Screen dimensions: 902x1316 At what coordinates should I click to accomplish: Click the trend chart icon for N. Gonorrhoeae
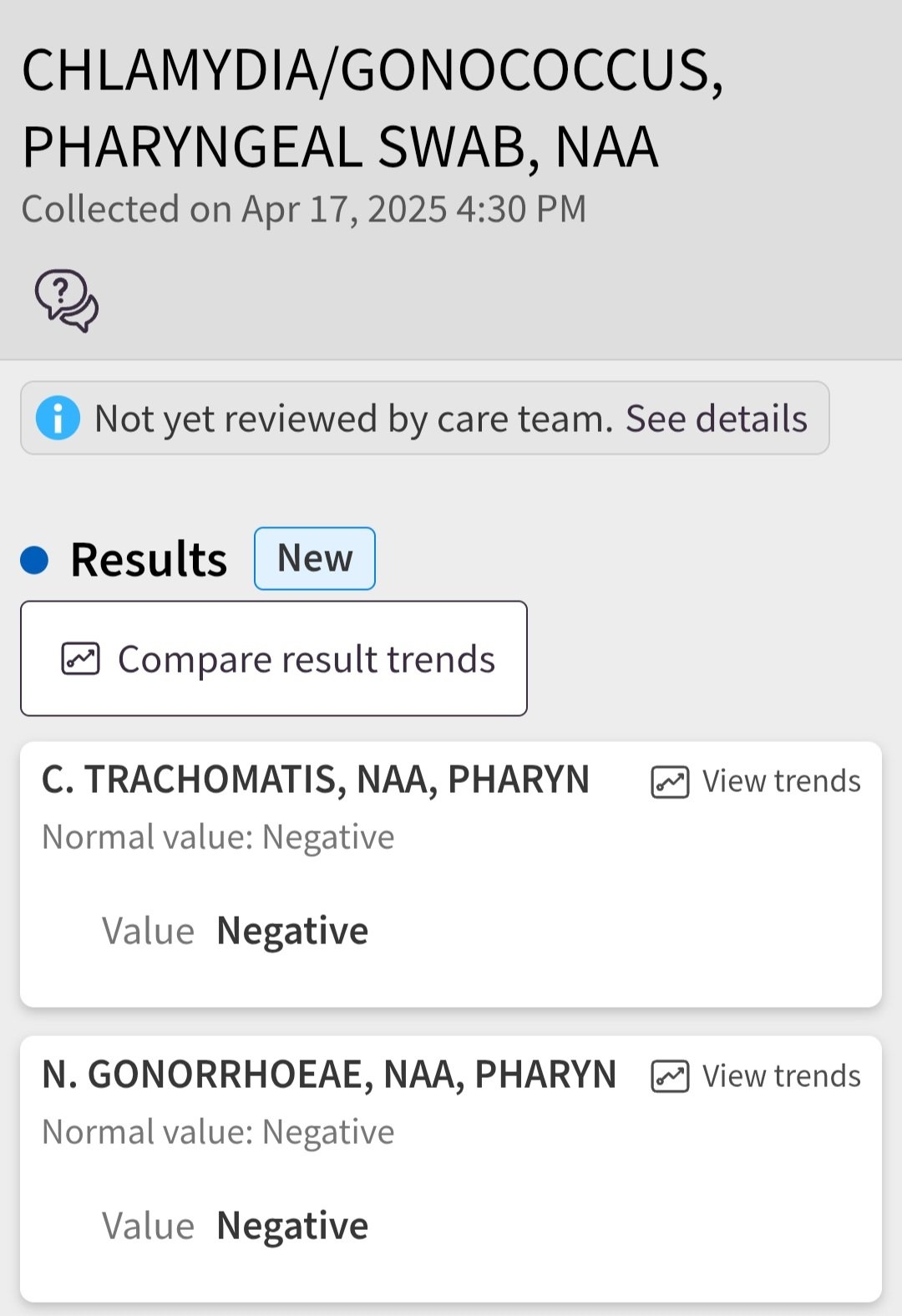pos(670,1076)
